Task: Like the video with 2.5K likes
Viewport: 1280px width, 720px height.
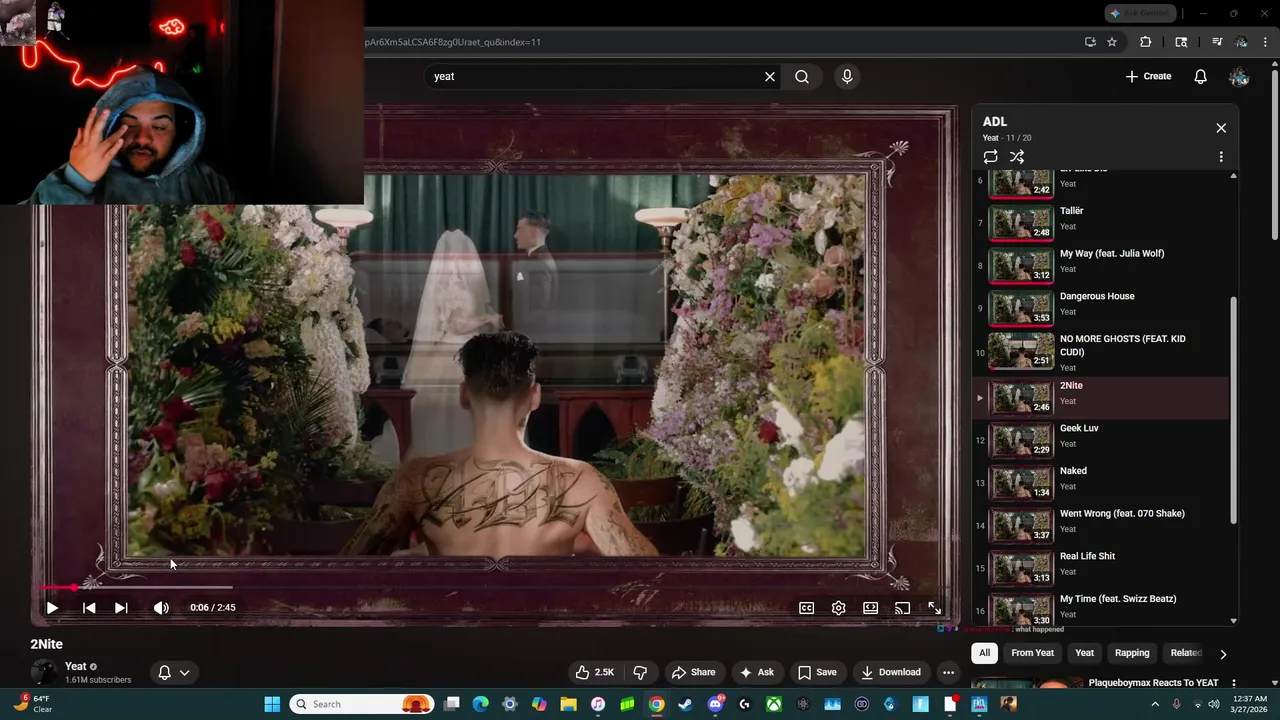Action: click(595, 672)
